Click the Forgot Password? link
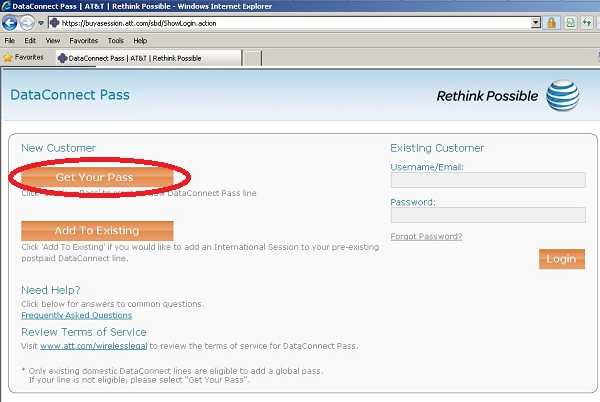600x402 pixels. coord(426,236)
